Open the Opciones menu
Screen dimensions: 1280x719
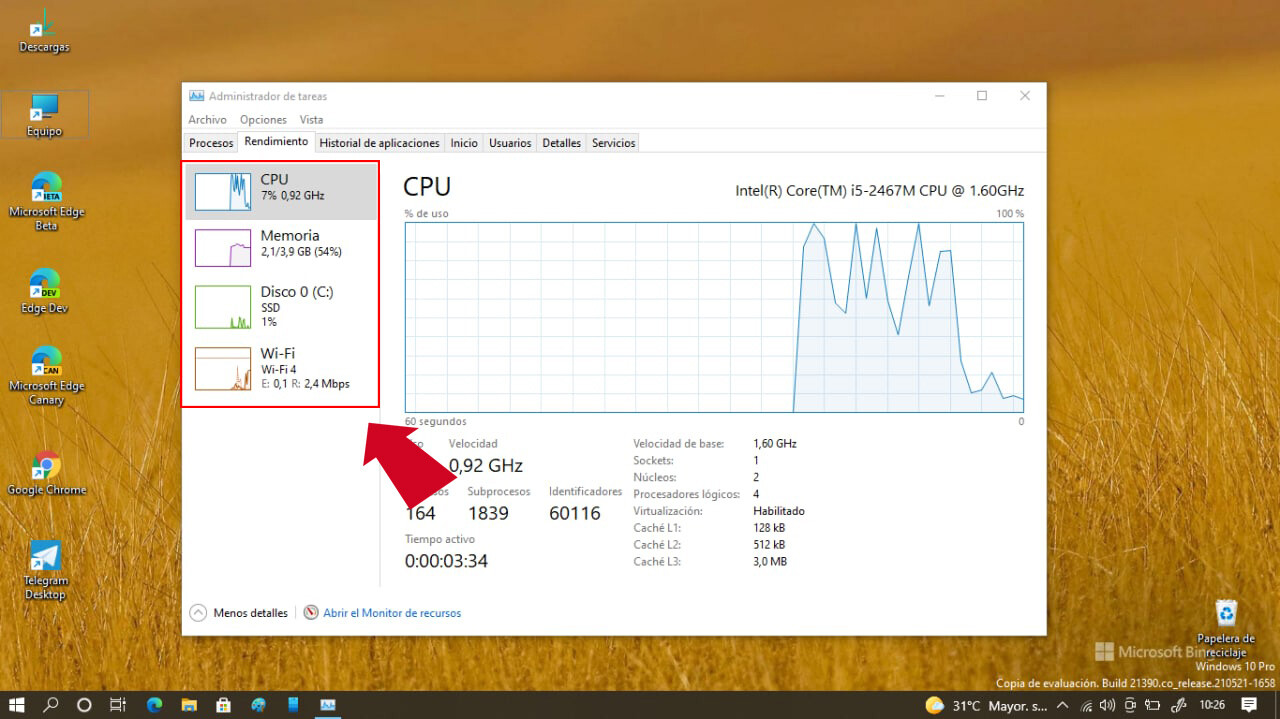click(x=263, y=119)
